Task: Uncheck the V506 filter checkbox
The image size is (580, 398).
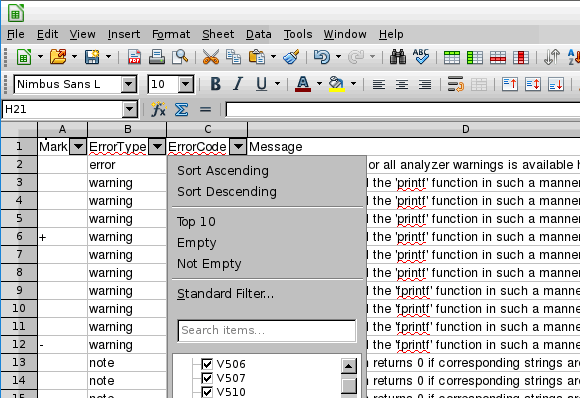Action: point(207,364)
